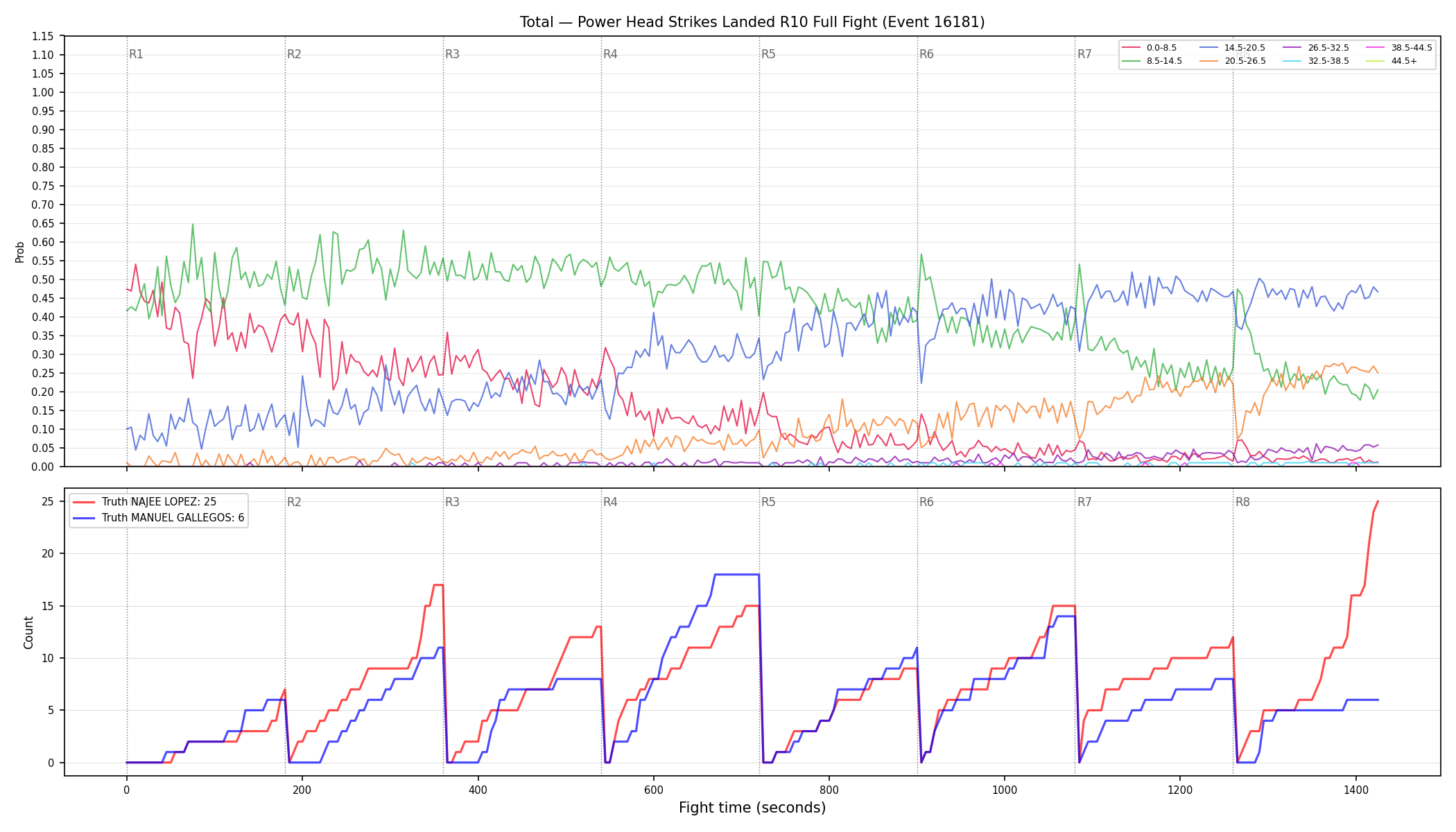Click the 400 tick on the fight time axis
The height and width of the screenshot is (832, 1456).
tap(478, 790)
